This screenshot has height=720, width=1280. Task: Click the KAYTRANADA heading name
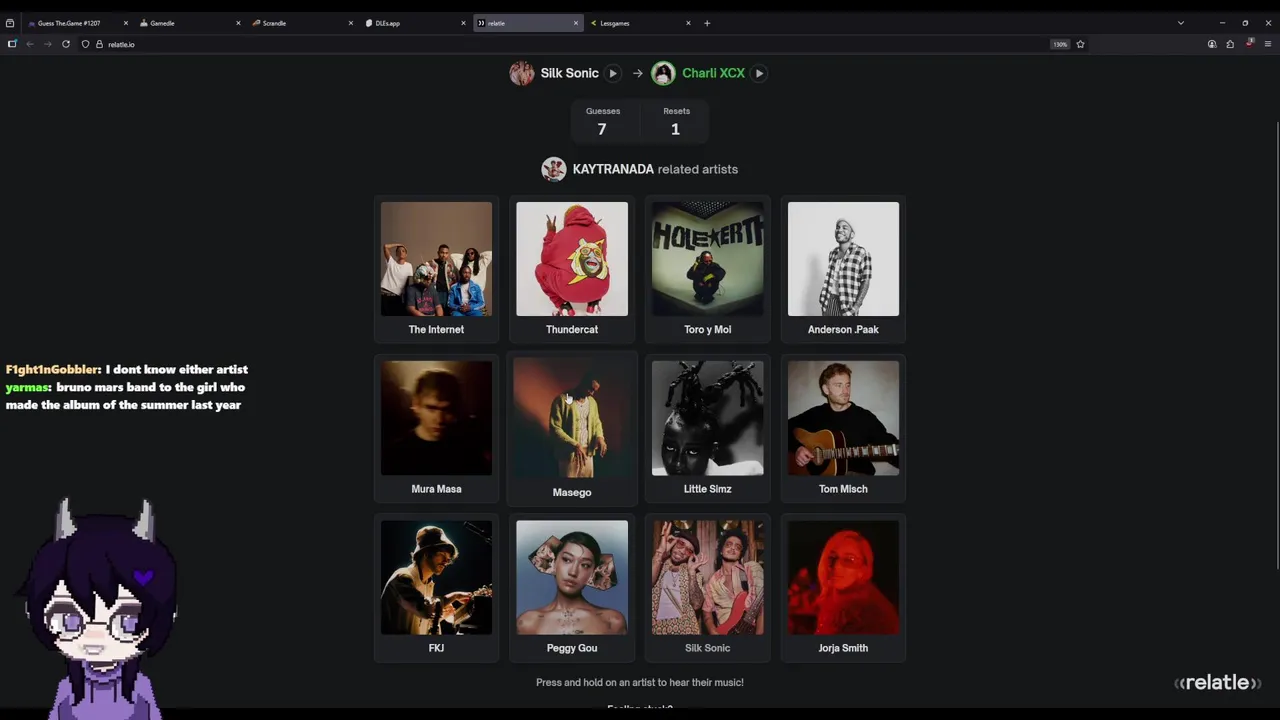[613, 169]
